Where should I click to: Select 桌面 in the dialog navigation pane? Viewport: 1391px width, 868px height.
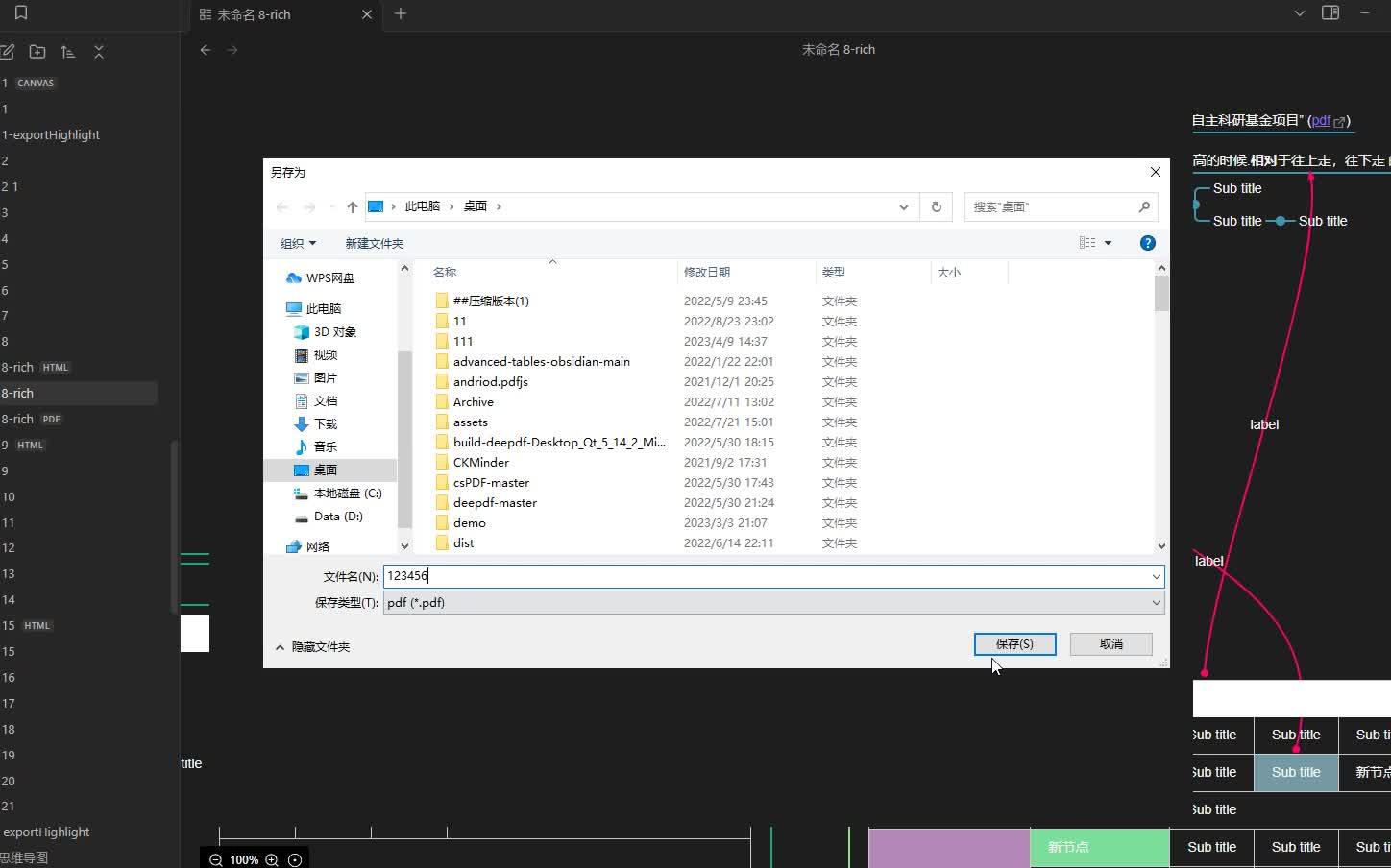click(x=325, y=470)
